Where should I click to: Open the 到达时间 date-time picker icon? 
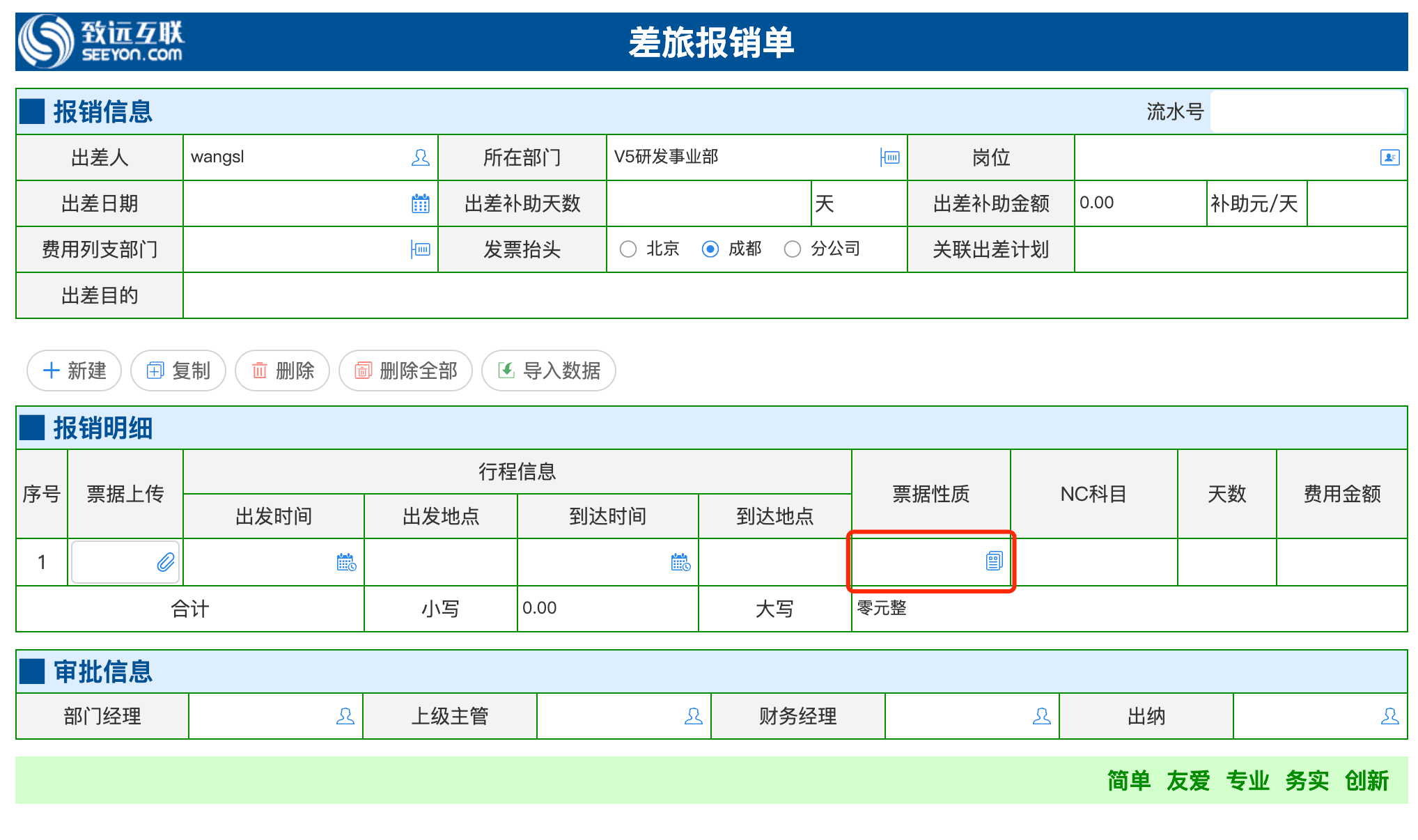[x=680, y=562]
